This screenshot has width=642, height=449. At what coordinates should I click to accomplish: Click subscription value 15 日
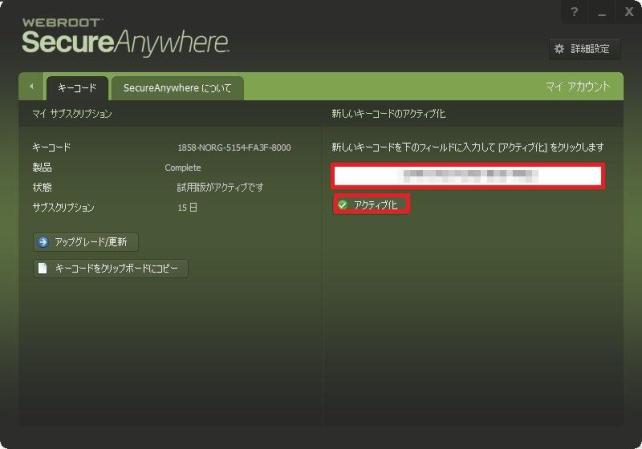coord(187,208)
